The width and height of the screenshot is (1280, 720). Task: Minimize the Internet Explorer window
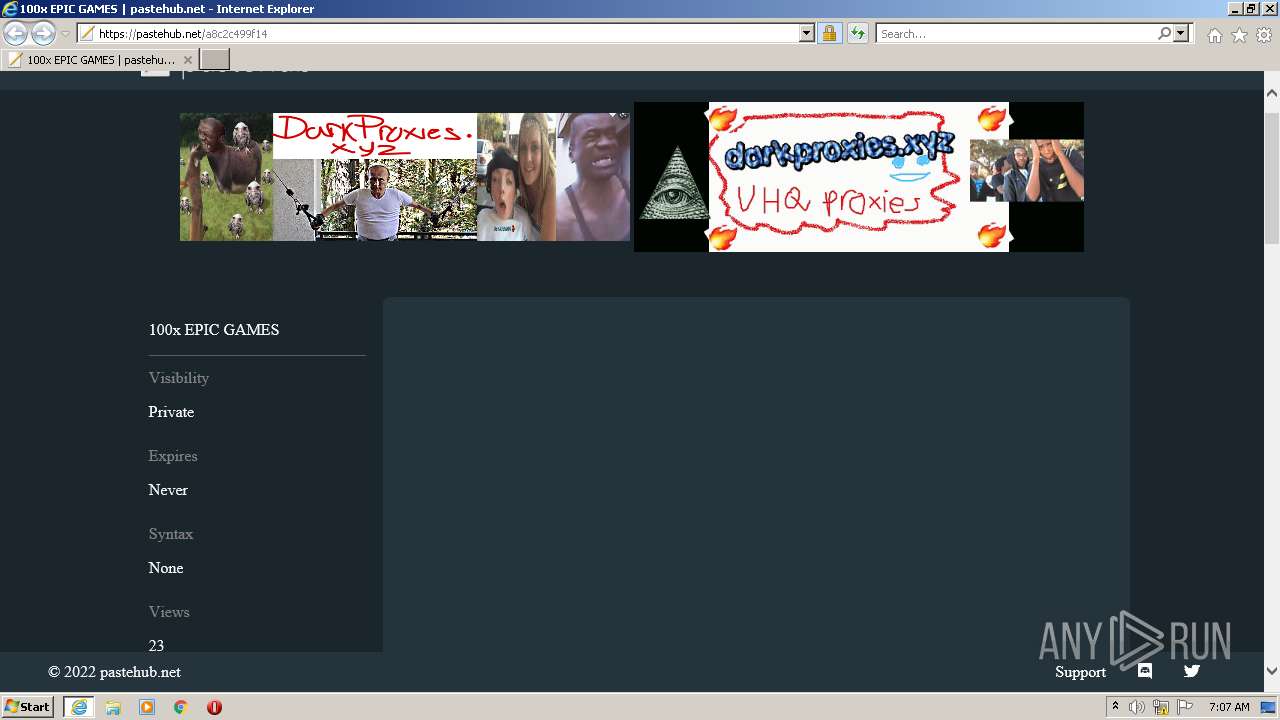1234,9
